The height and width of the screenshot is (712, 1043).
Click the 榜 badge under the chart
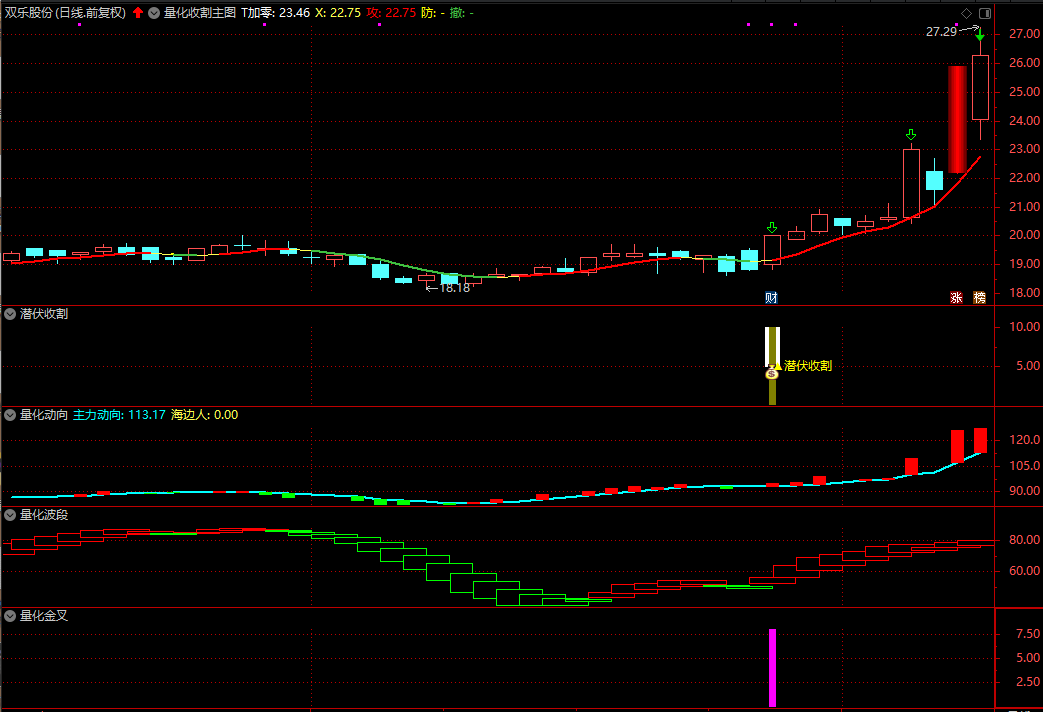point(980,297)
